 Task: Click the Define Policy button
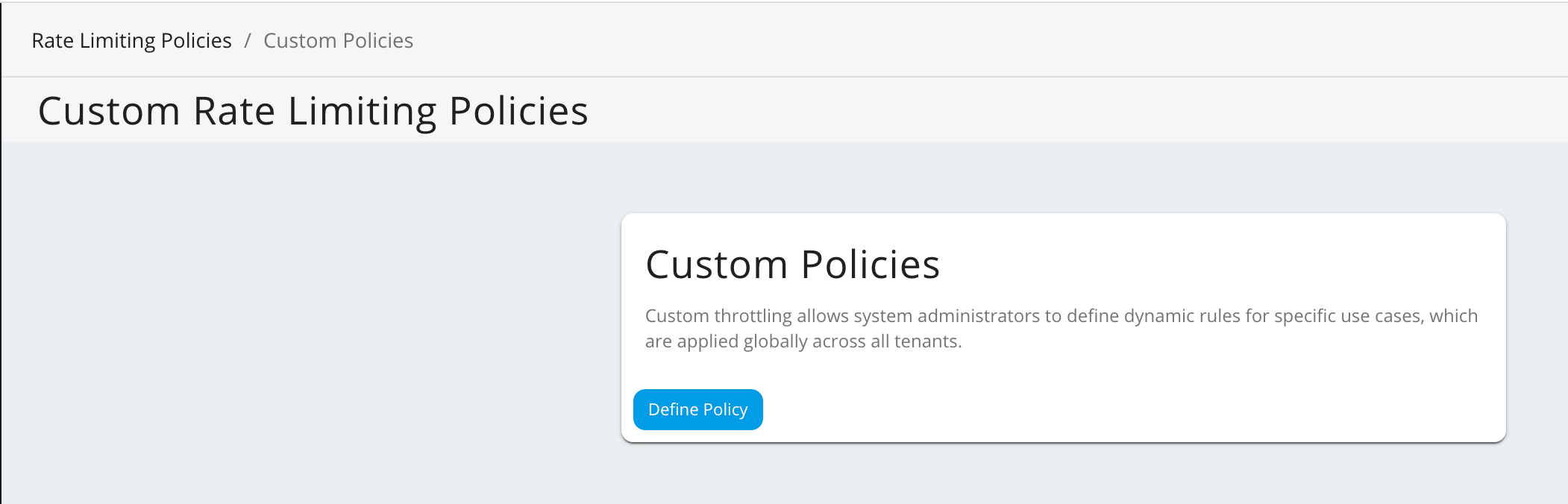pyautogui.click(x=697, y=409)
